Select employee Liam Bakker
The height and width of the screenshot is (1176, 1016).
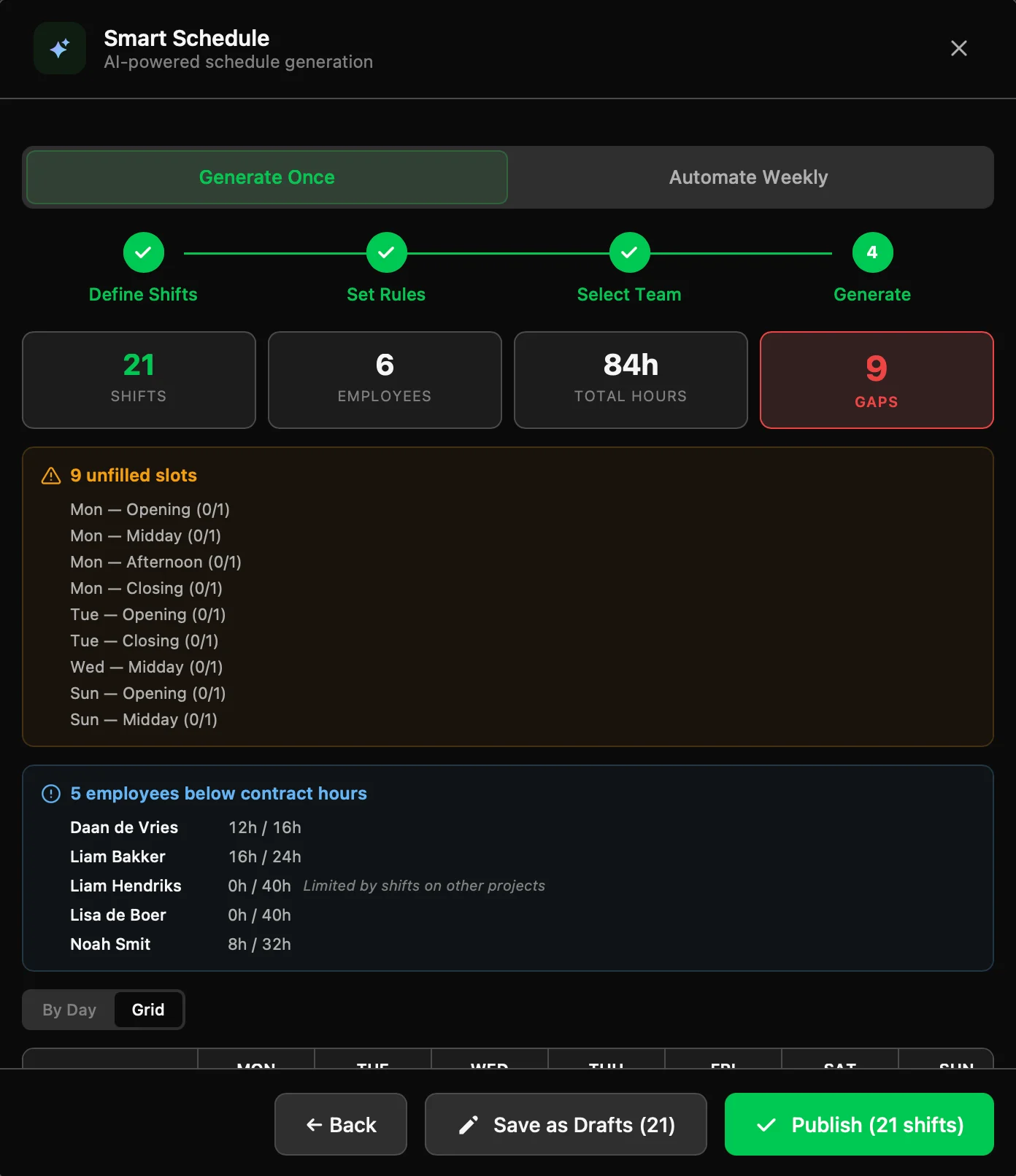[118, 856]
